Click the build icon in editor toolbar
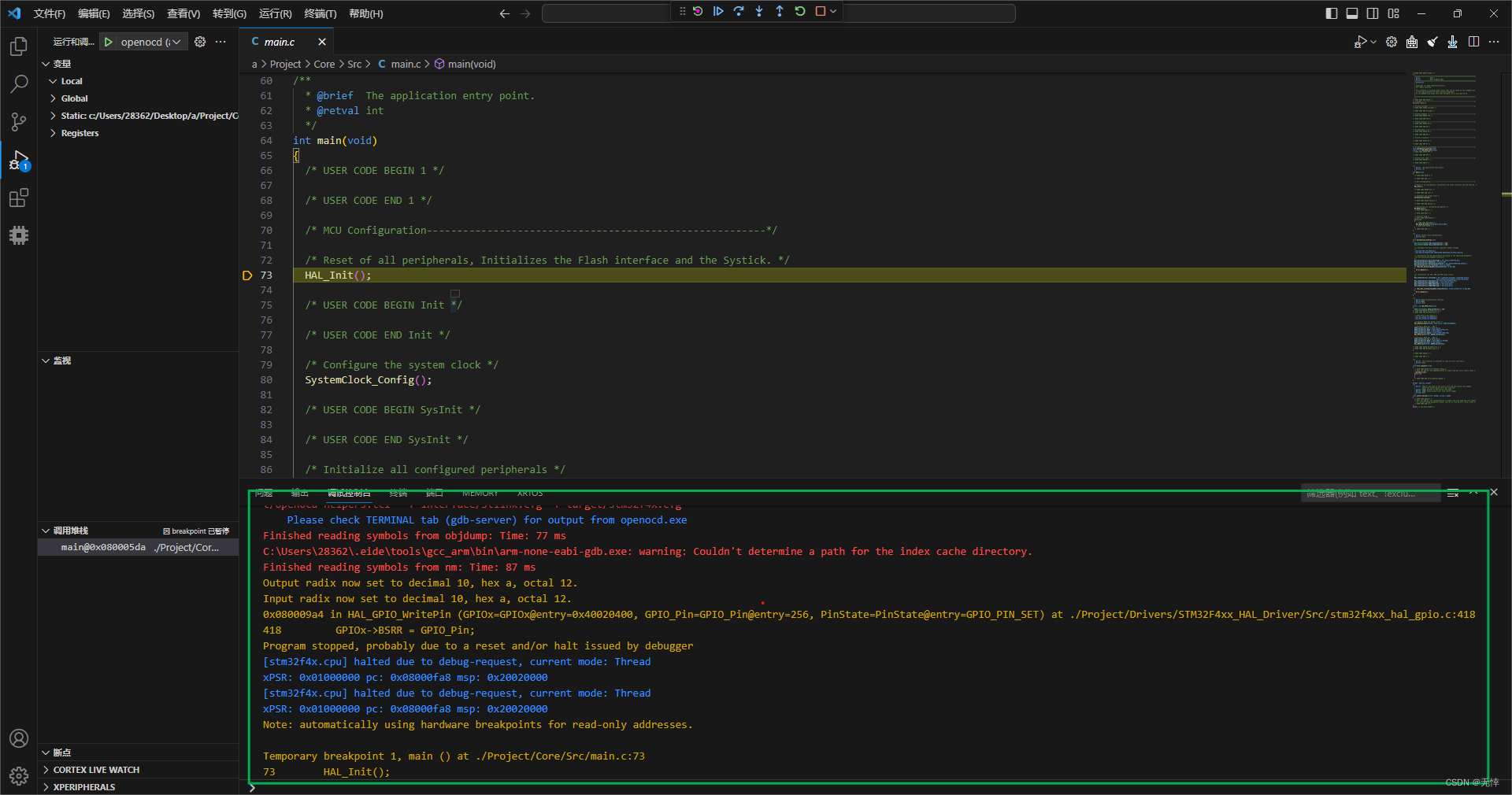The image size is (1512, 795). 1412,42
